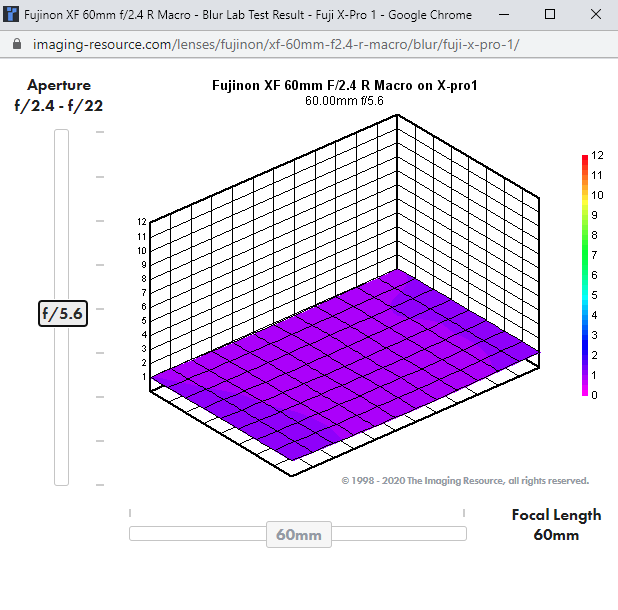Image resolution: width=618 pixels, height=610 pixels.
Task: Click the blur color scale legend bar
Action: (x=585, y=275)
